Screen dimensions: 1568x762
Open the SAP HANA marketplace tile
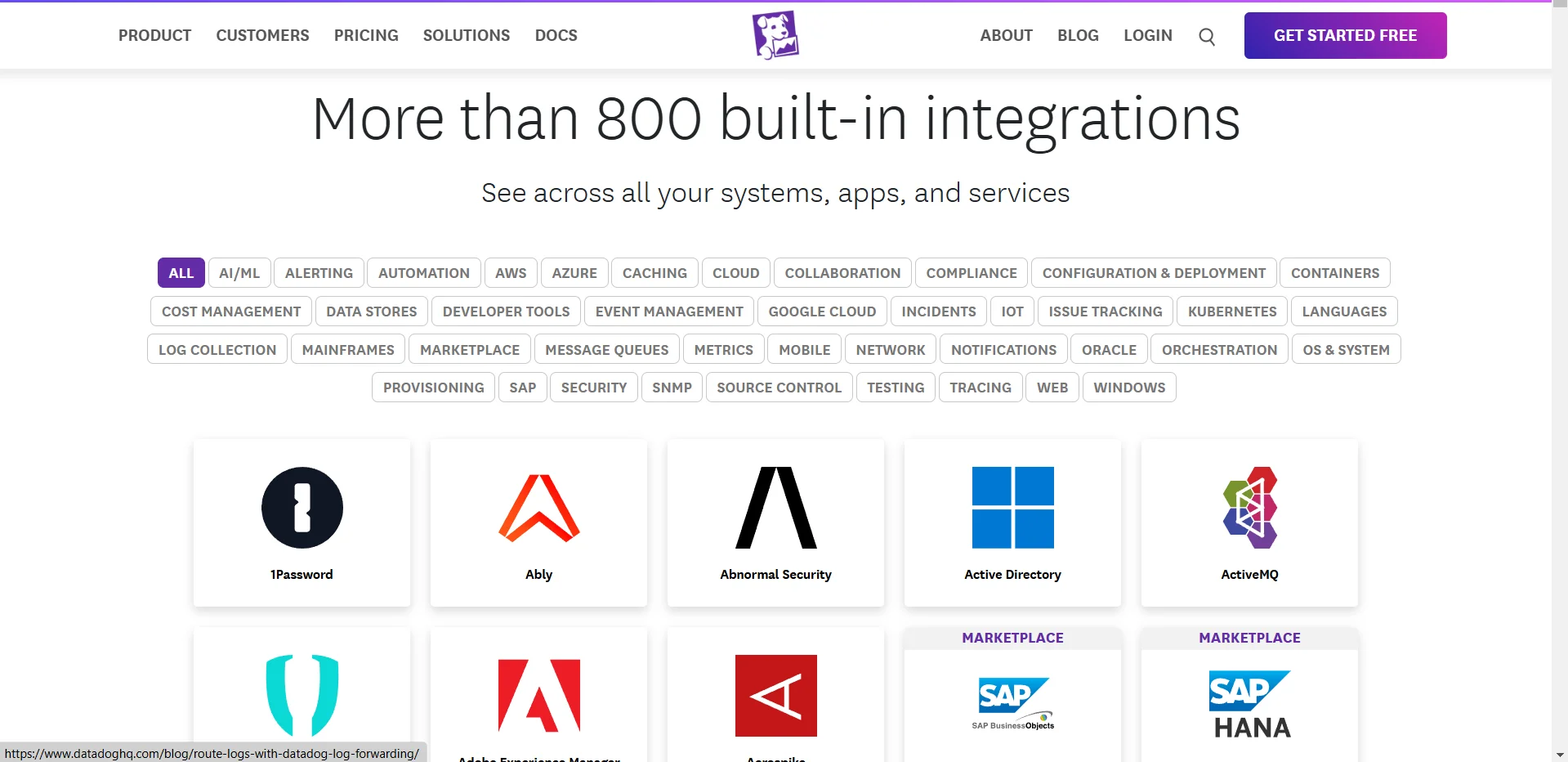point(1249,703)
